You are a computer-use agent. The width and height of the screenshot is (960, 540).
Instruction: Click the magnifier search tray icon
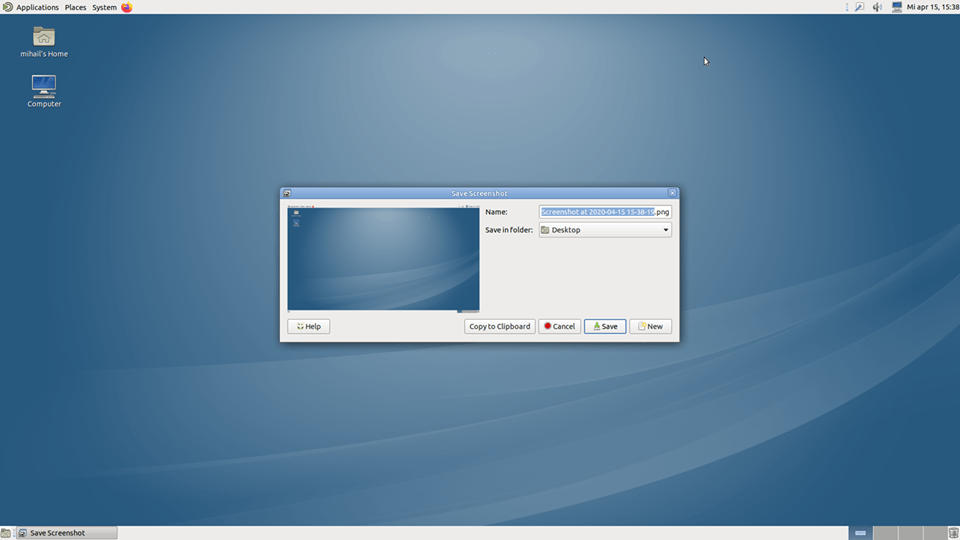(x=859, y=7)
